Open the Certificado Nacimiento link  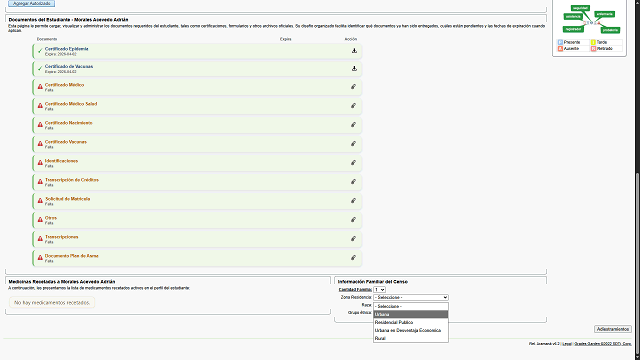point(69,123)
